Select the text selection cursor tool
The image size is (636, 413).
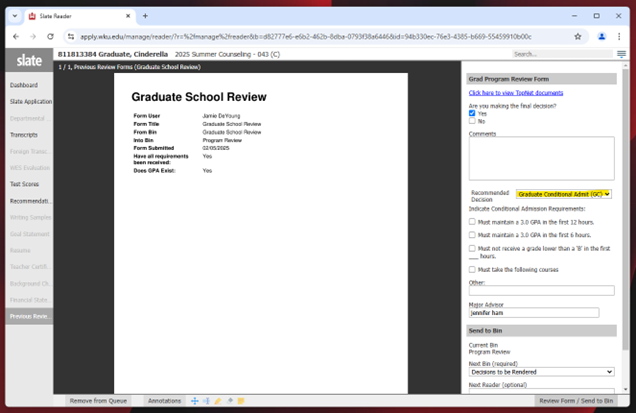point(207,401)
